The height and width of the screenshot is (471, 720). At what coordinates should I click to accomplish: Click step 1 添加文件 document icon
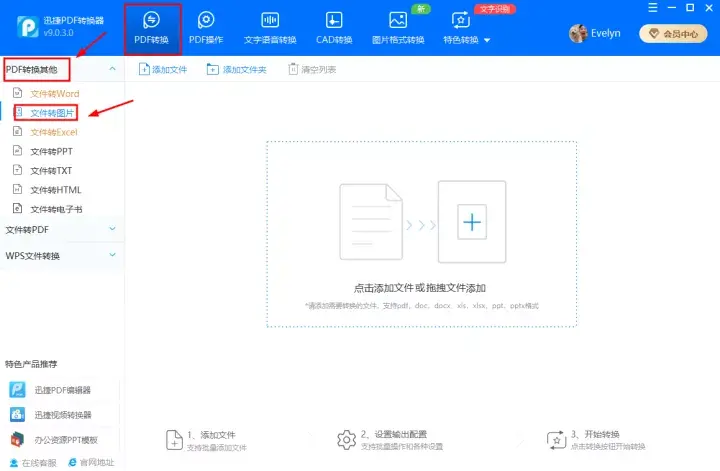pos(174,440)
